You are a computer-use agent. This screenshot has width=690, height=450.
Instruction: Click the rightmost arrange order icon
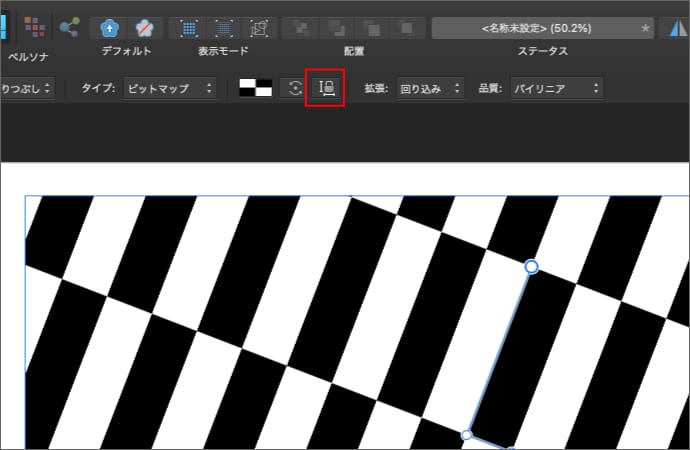(x=403, y=27)
